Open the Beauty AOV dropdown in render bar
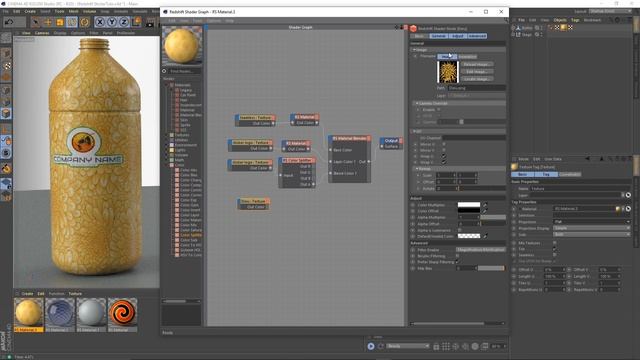The image size is (640, 360). click(x=407, y=346)
